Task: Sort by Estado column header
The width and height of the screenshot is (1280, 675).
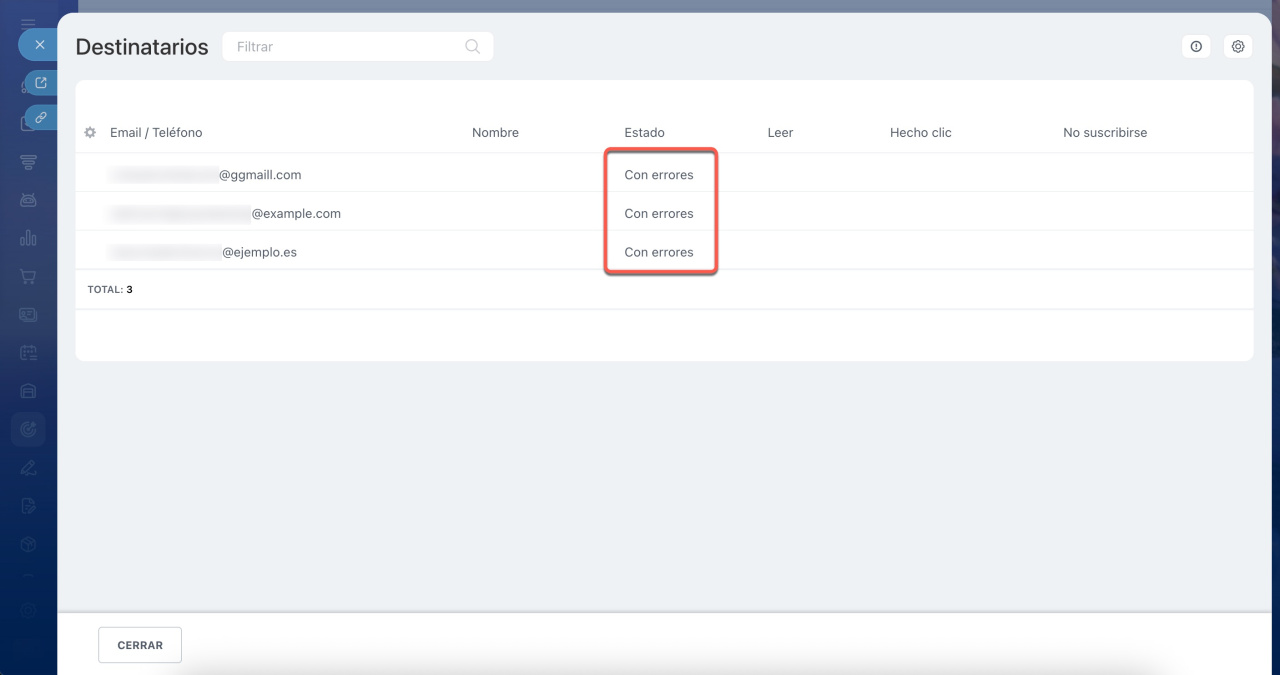Action: pyautogui.click(x=644, y=133)
